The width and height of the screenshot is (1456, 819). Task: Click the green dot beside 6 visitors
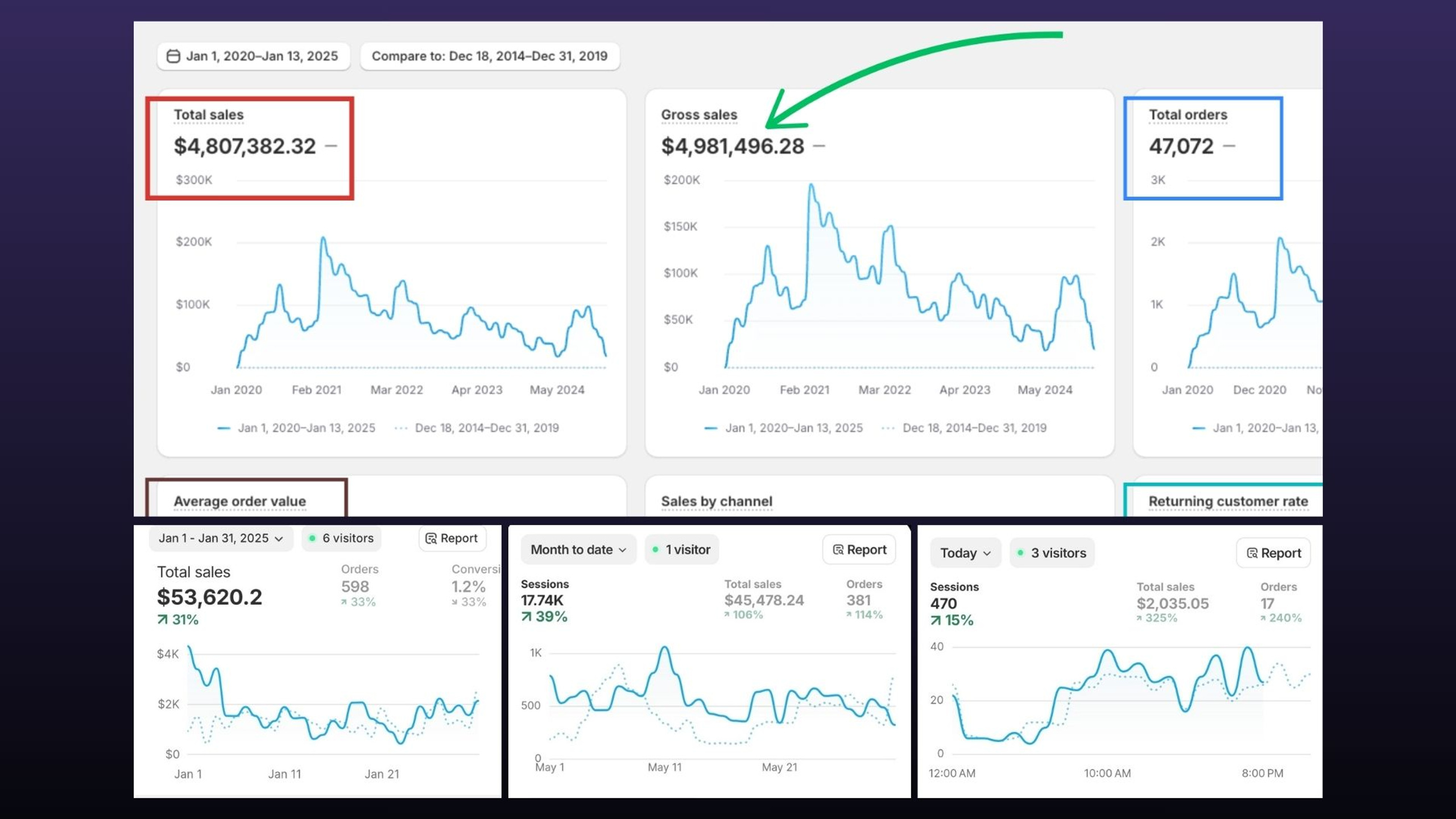312,538
